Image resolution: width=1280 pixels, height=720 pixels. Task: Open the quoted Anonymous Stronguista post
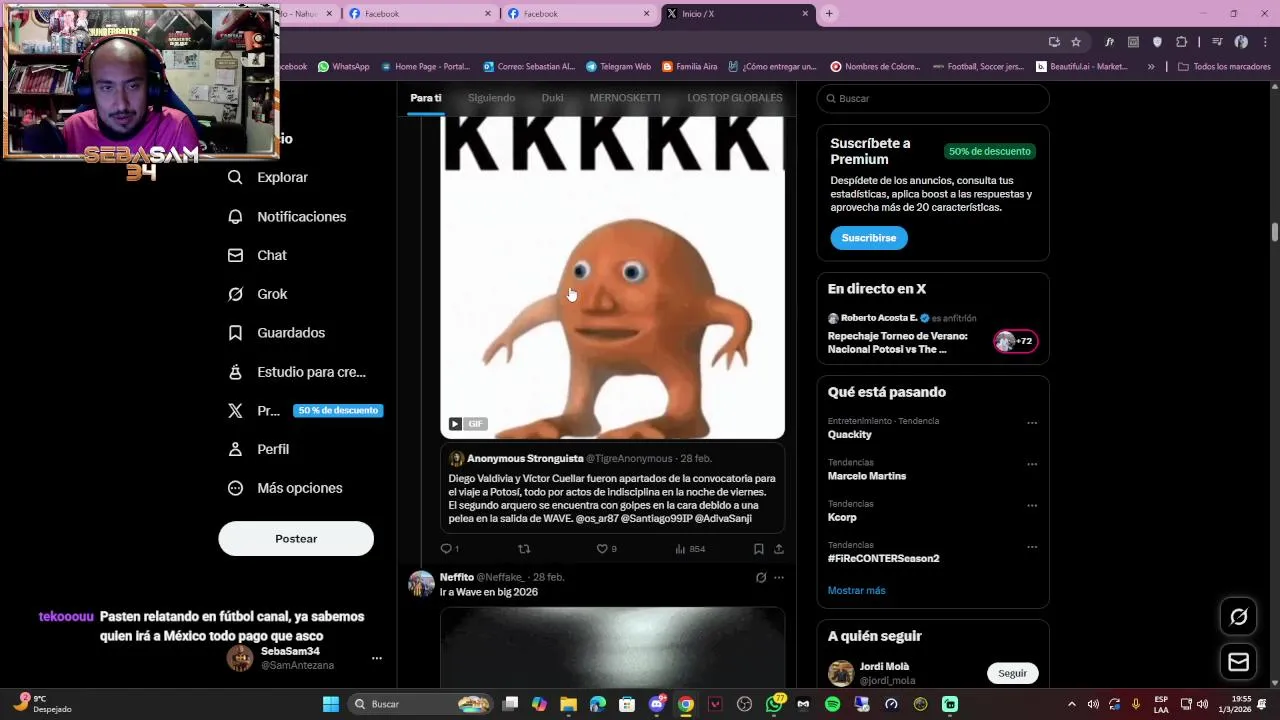coord(612,488)
